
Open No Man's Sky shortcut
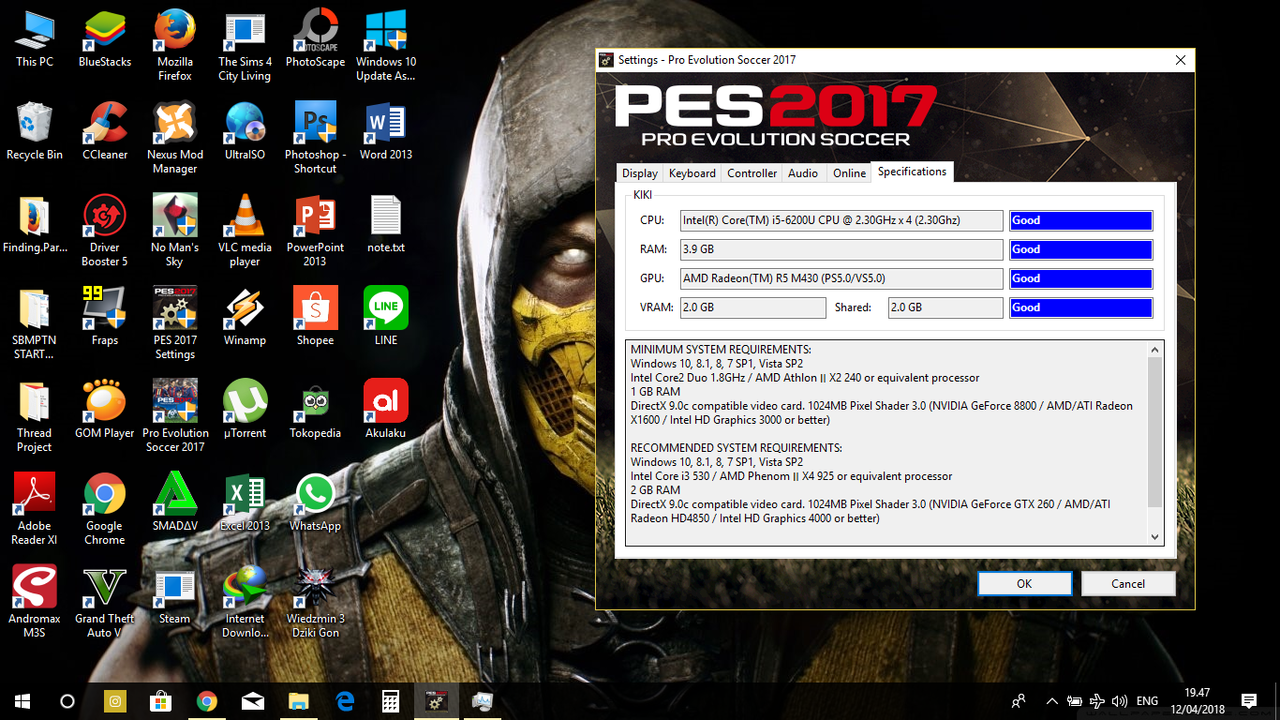pos(175,232)
